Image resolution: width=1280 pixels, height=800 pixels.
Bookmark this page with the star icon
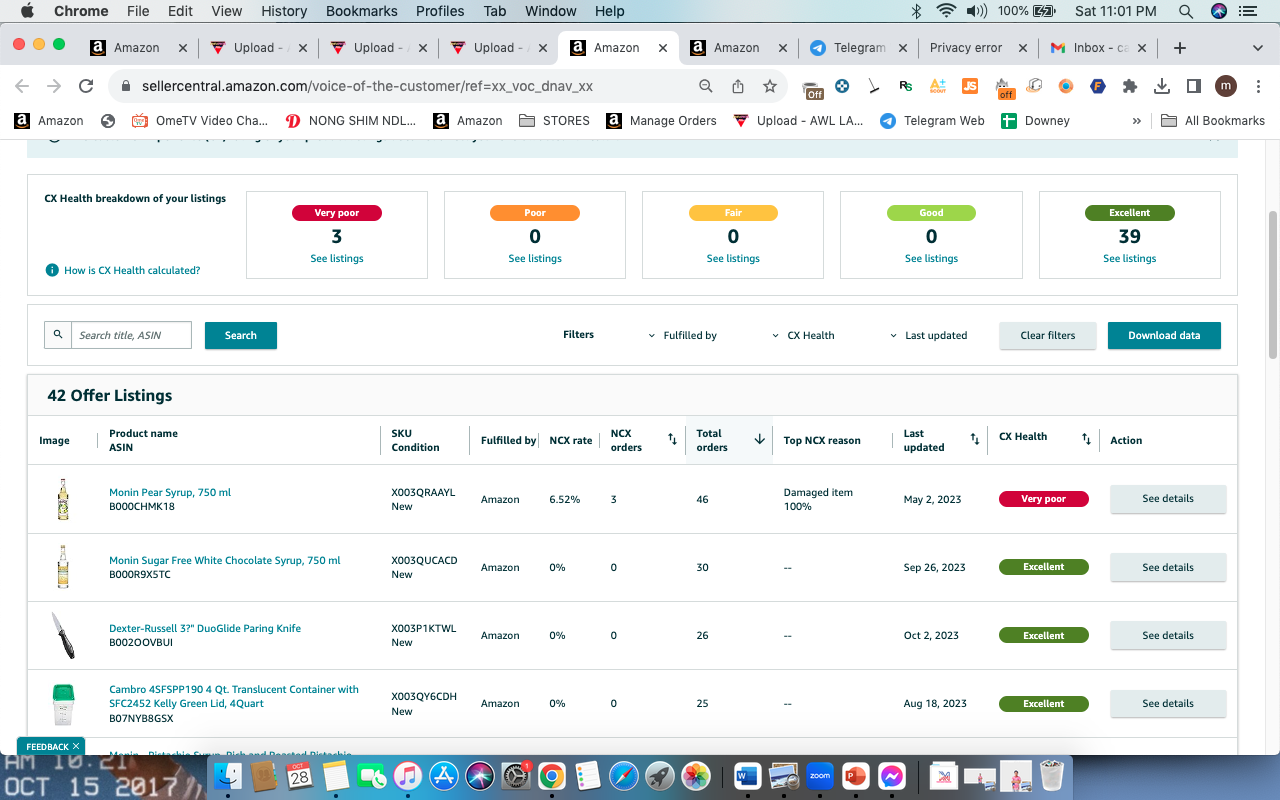click(x=770, y=86)
